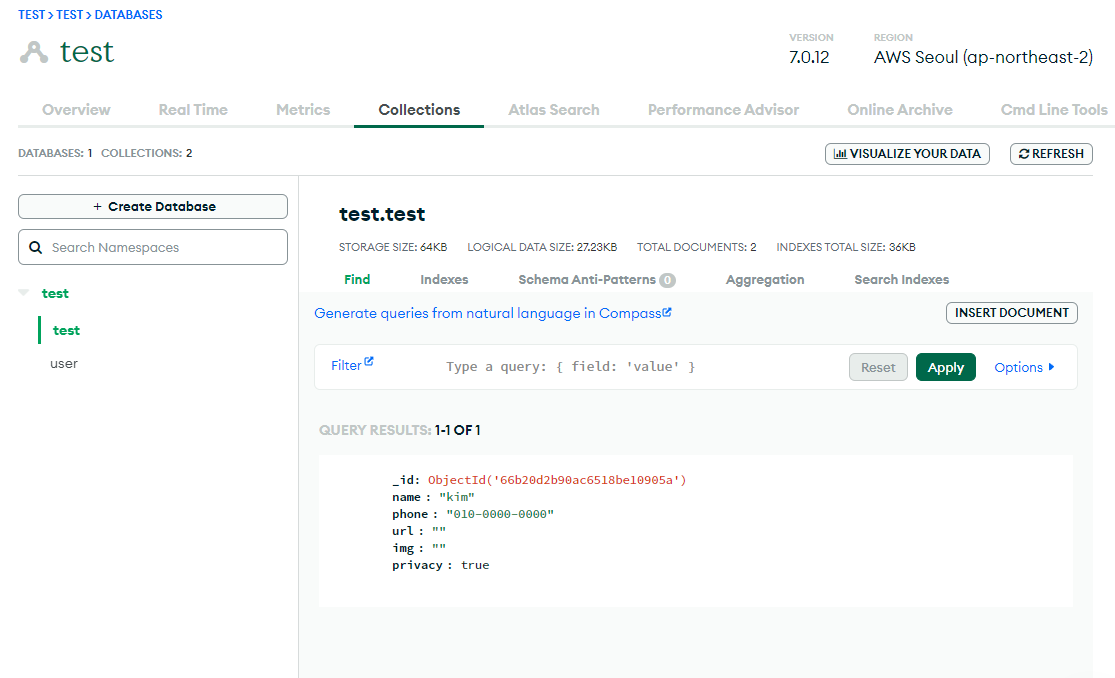The height and width of the screenshot is (678, 1115).
Task: Click the ObjectId value in the document
Action: tap(557, 480)
